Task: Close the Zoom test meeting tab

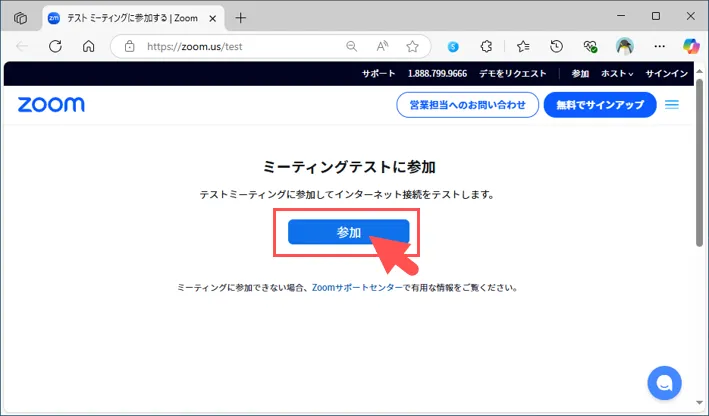Action: click(213, 19)
